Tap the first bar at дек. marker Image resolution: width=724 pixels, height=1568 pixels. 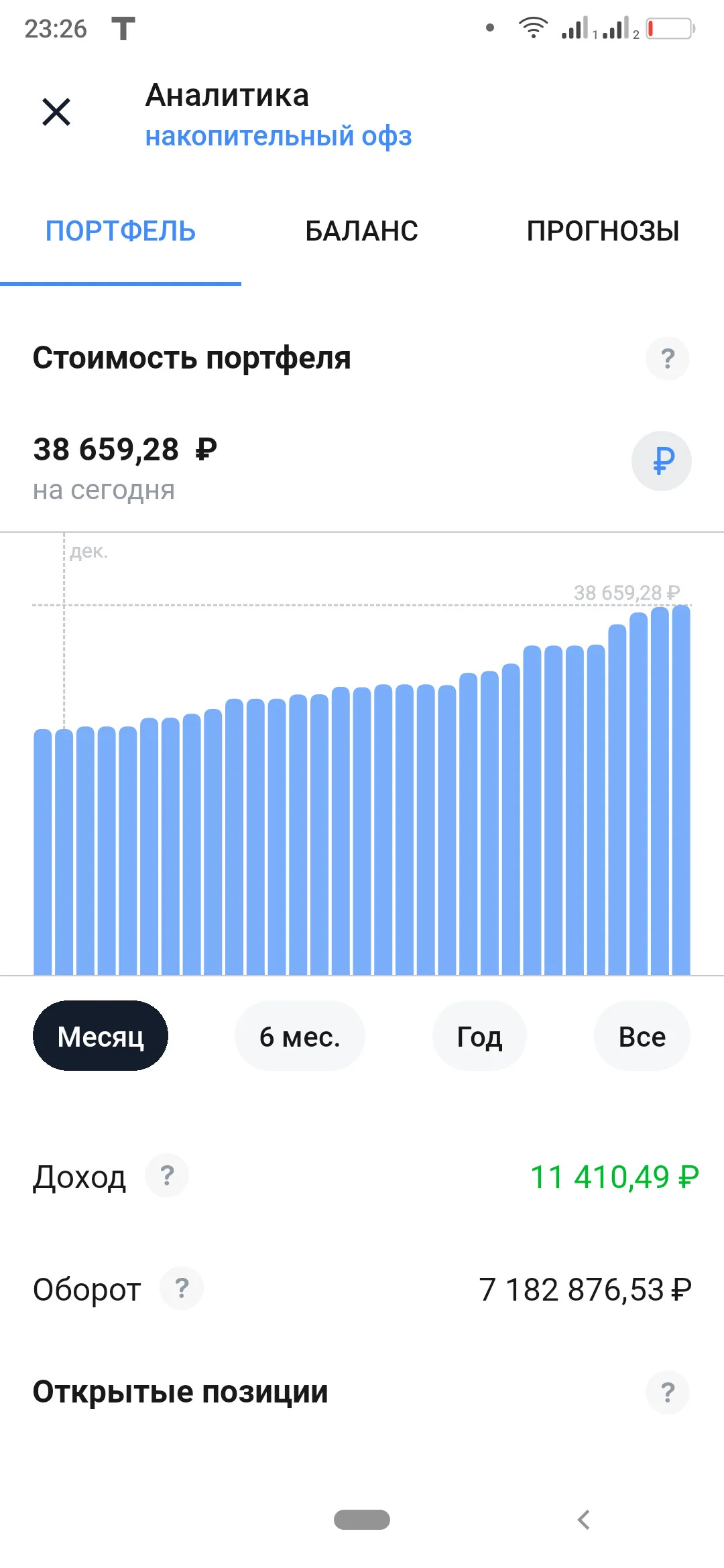coord(64,852)
